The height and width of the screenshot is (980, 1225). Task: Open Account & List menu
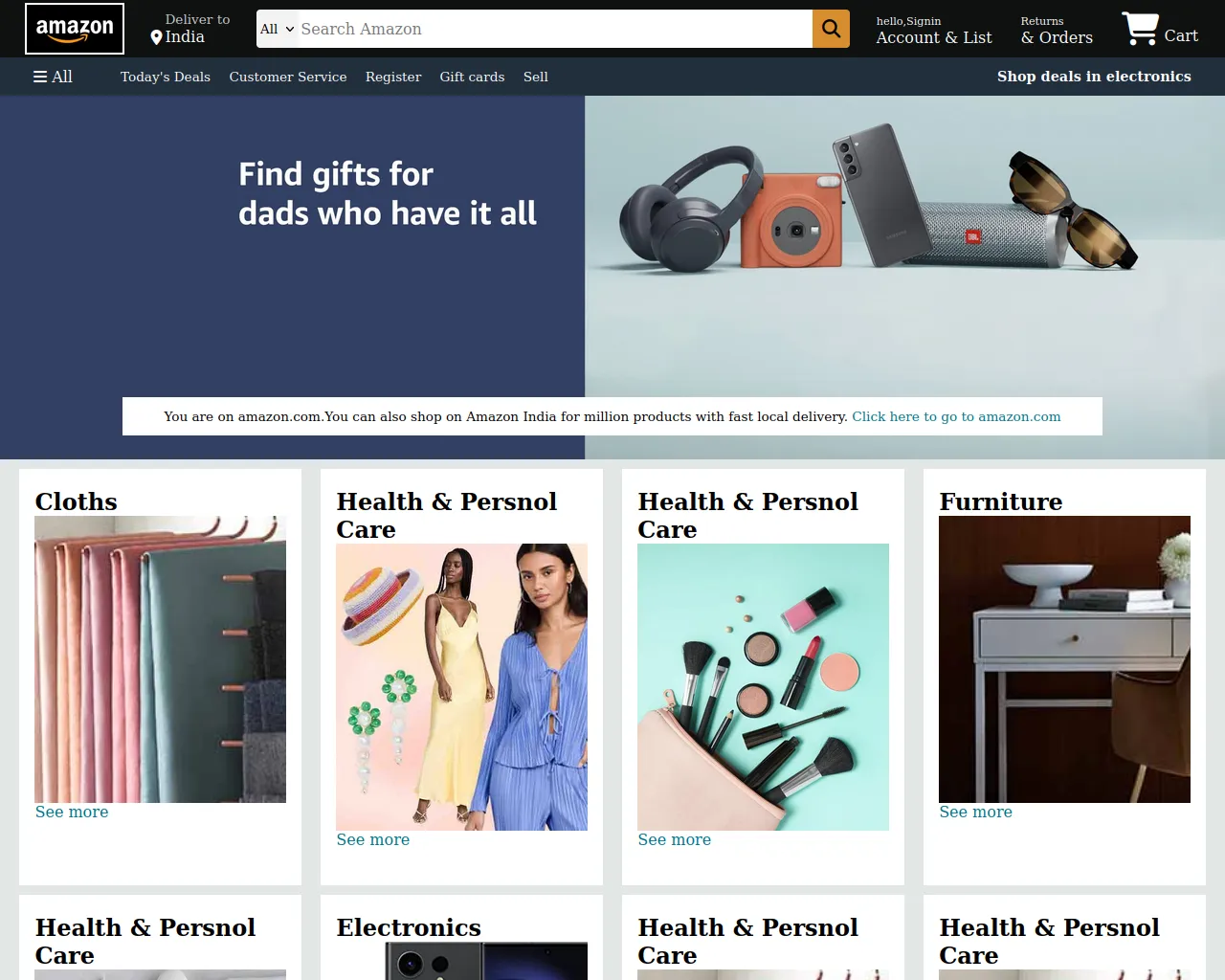[934, 31]
